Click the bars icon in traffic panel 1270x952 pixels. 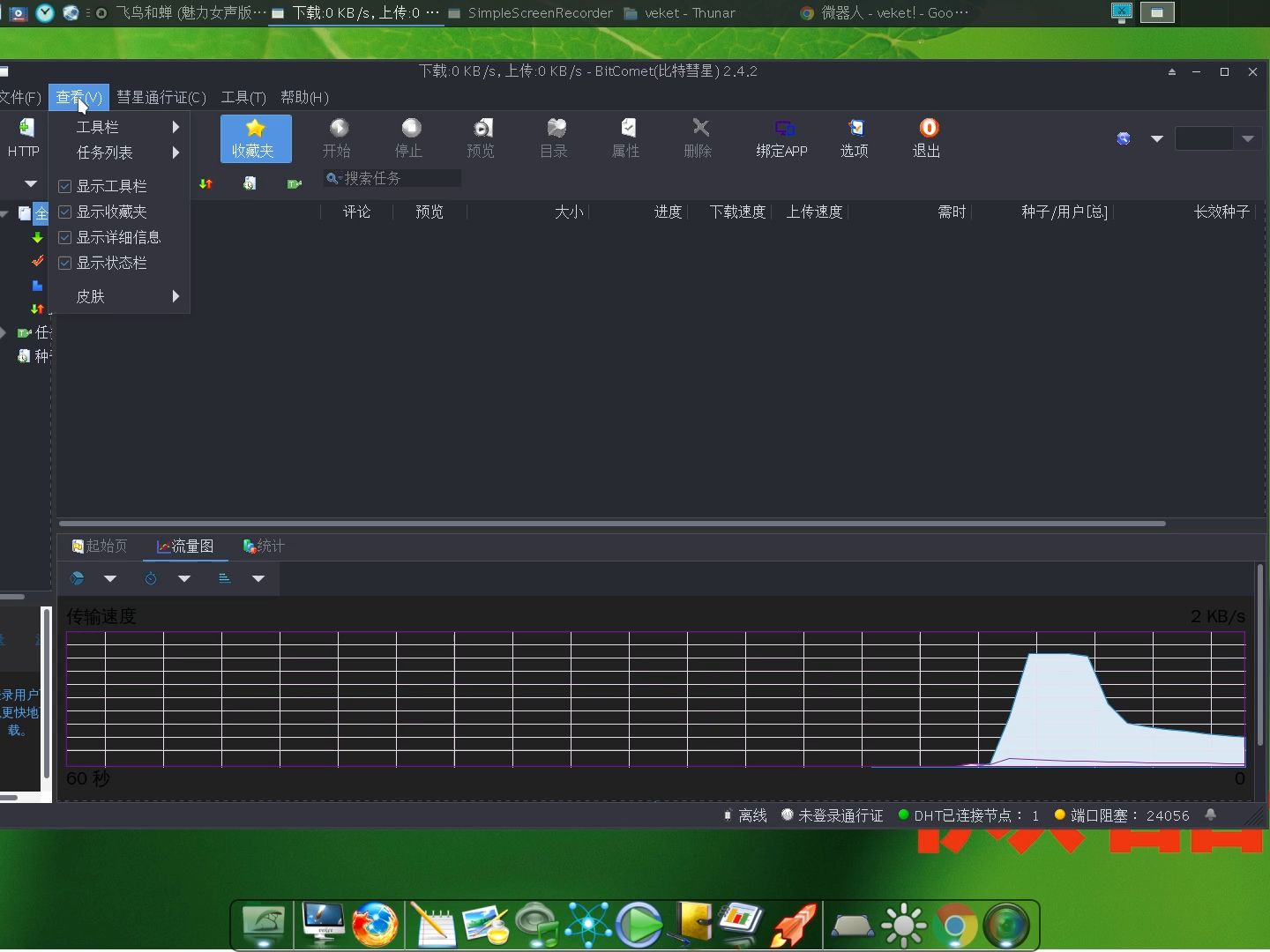225,578
